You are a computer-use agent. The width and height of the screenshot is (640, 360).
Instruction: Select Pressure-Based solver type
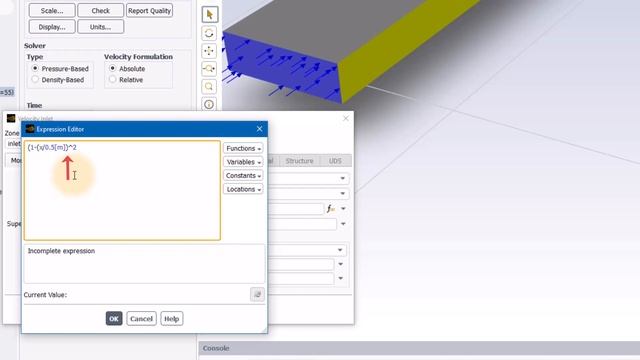tap(60, 69)
